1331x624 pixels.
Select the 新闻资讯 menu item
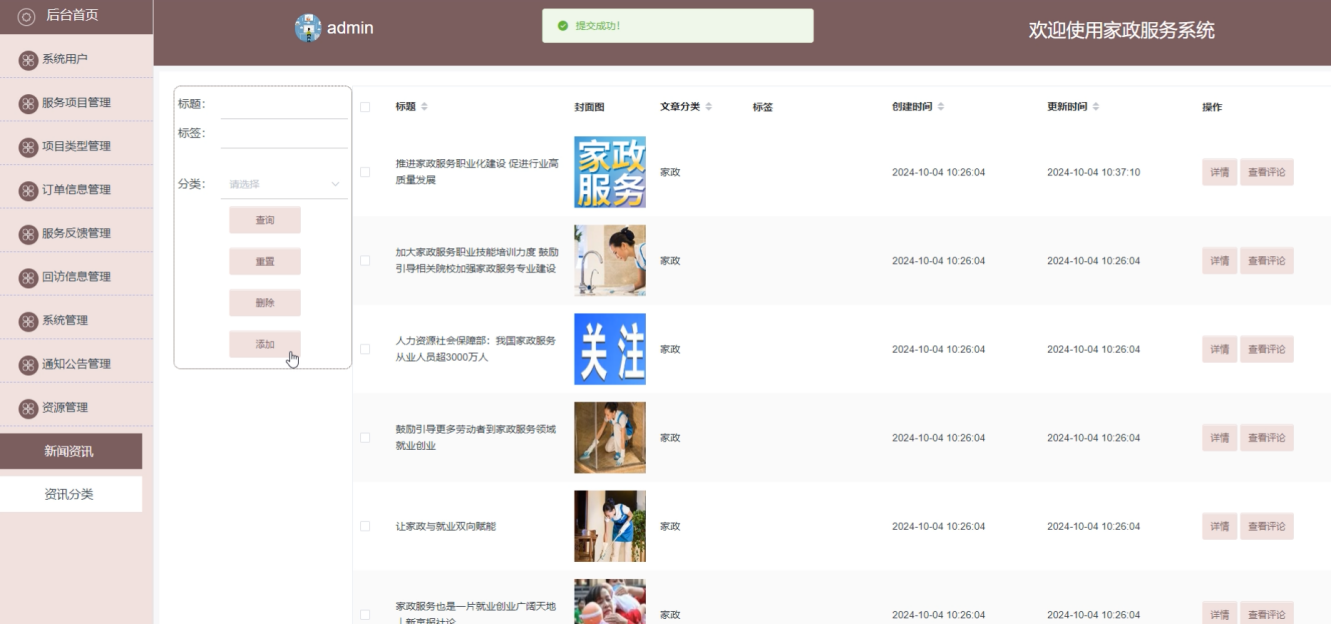[x=71, y=451]
